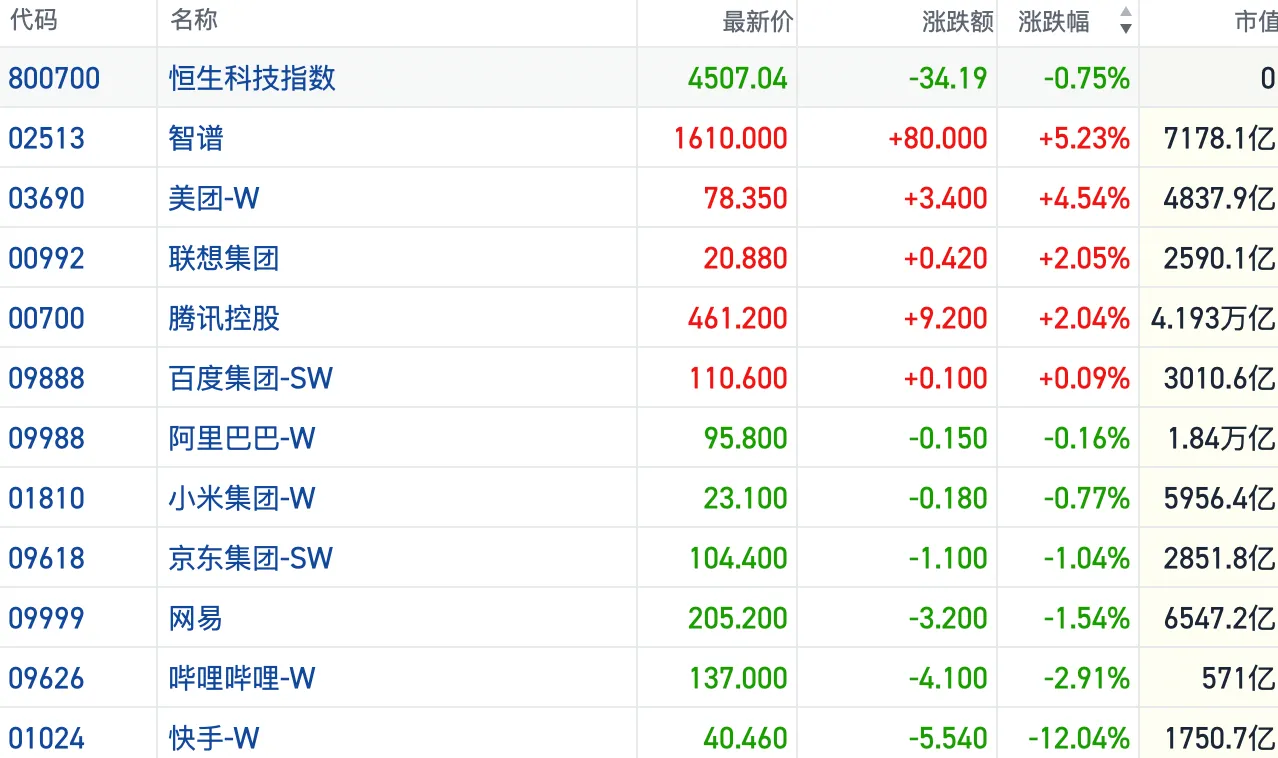Select 网易 price 205.200
Viewport: 1278px width, 758px height.
click(738, 618)
